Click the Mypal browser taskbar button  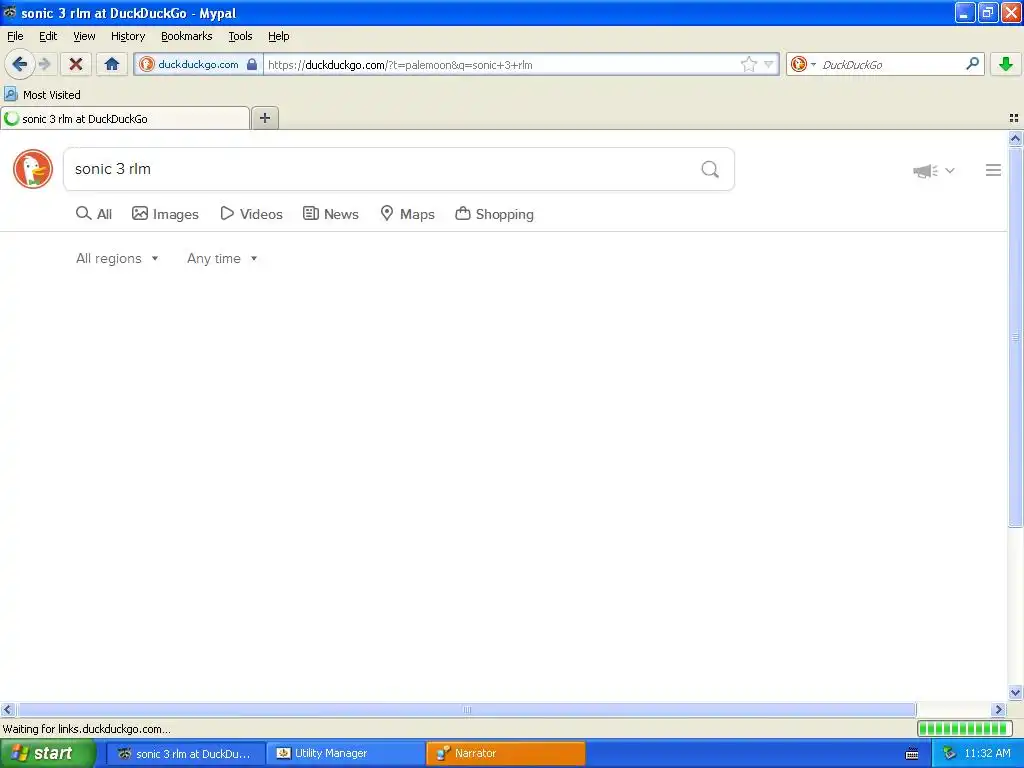[x=185, y=753]
